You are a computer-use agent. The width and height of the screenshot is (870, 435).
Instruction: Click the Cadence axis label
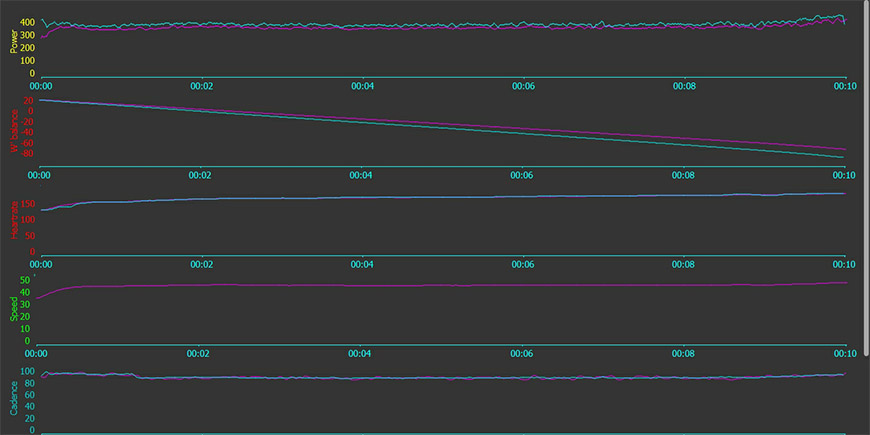click(x=14, y=397)
